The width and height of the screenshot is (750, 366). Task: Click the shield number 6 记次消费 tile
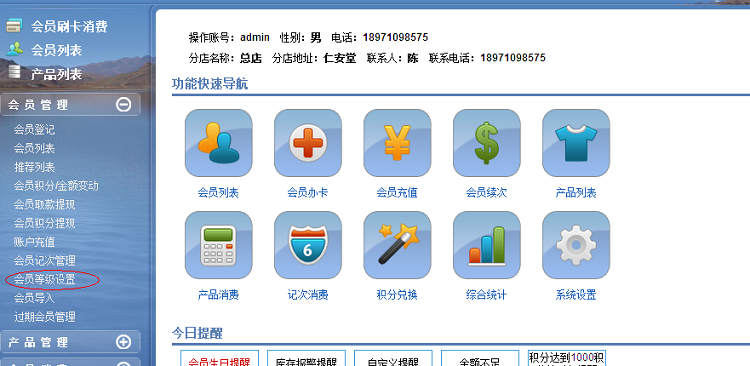click(308, 245)
